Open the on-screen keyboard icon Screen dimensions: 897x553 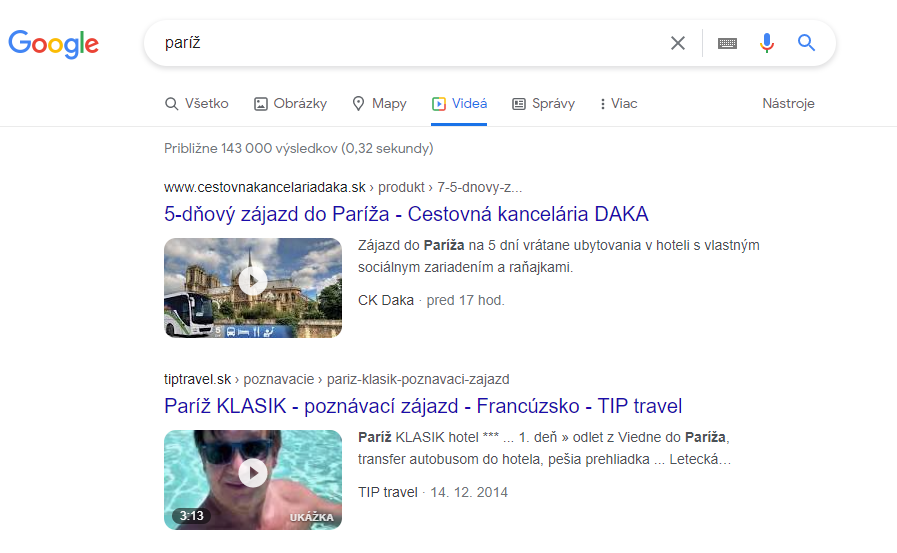(x=727, y=43)
